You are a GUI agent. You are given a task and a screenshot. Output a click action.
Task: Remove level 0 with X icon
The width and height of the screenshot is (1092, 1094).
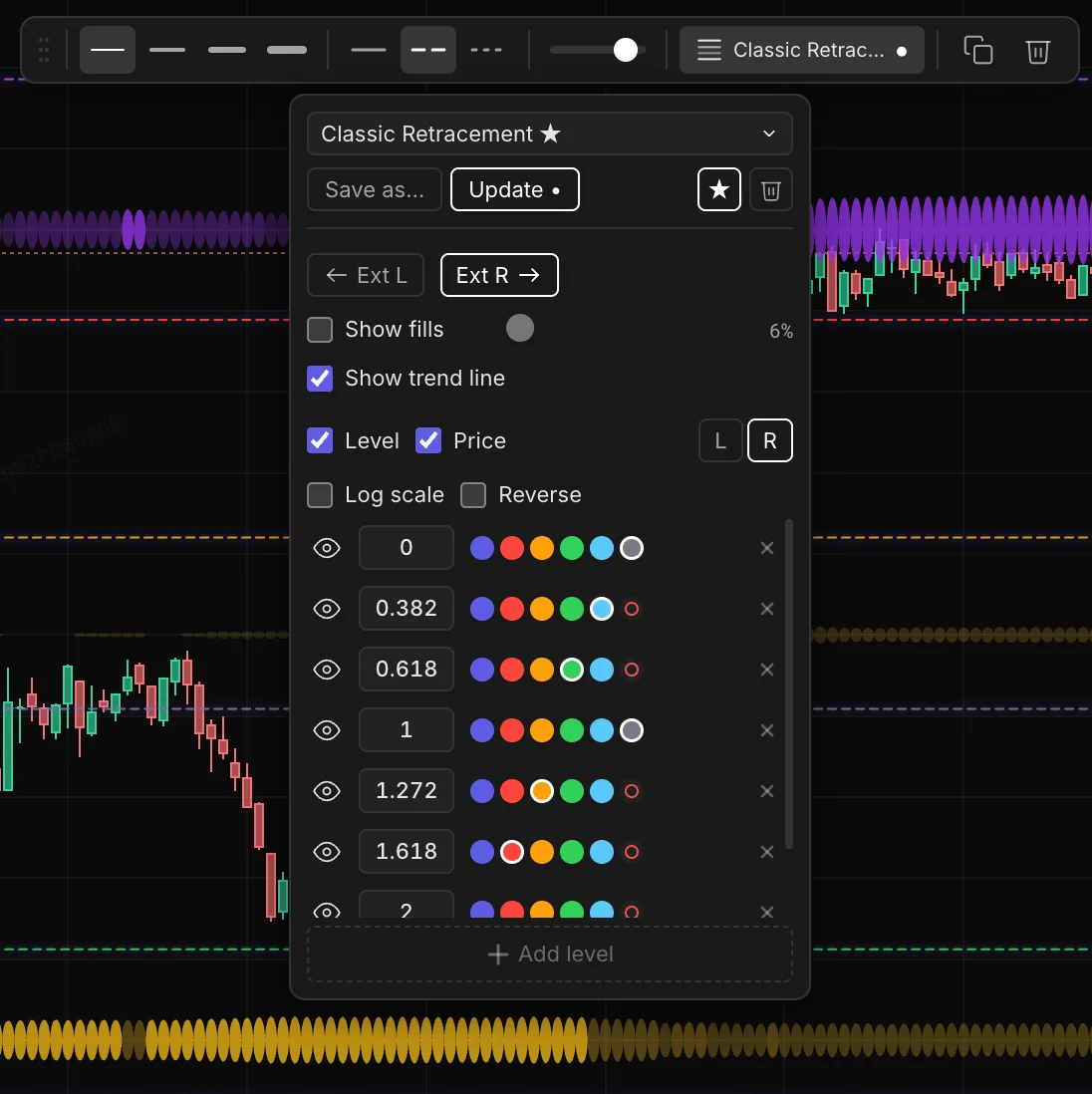[x=767, y=548]
